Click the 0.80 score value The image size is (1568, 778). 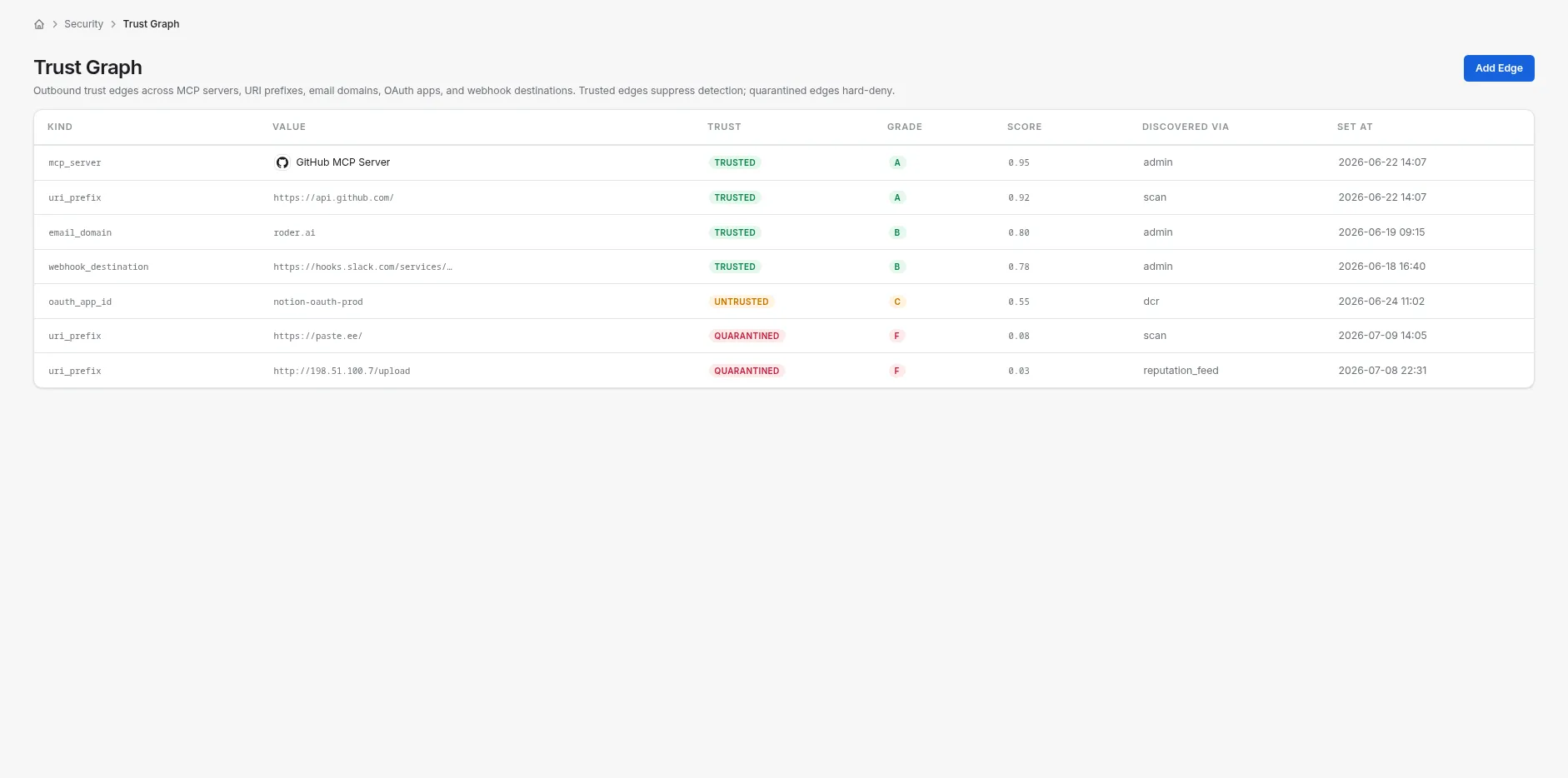tap(1019, 232)
